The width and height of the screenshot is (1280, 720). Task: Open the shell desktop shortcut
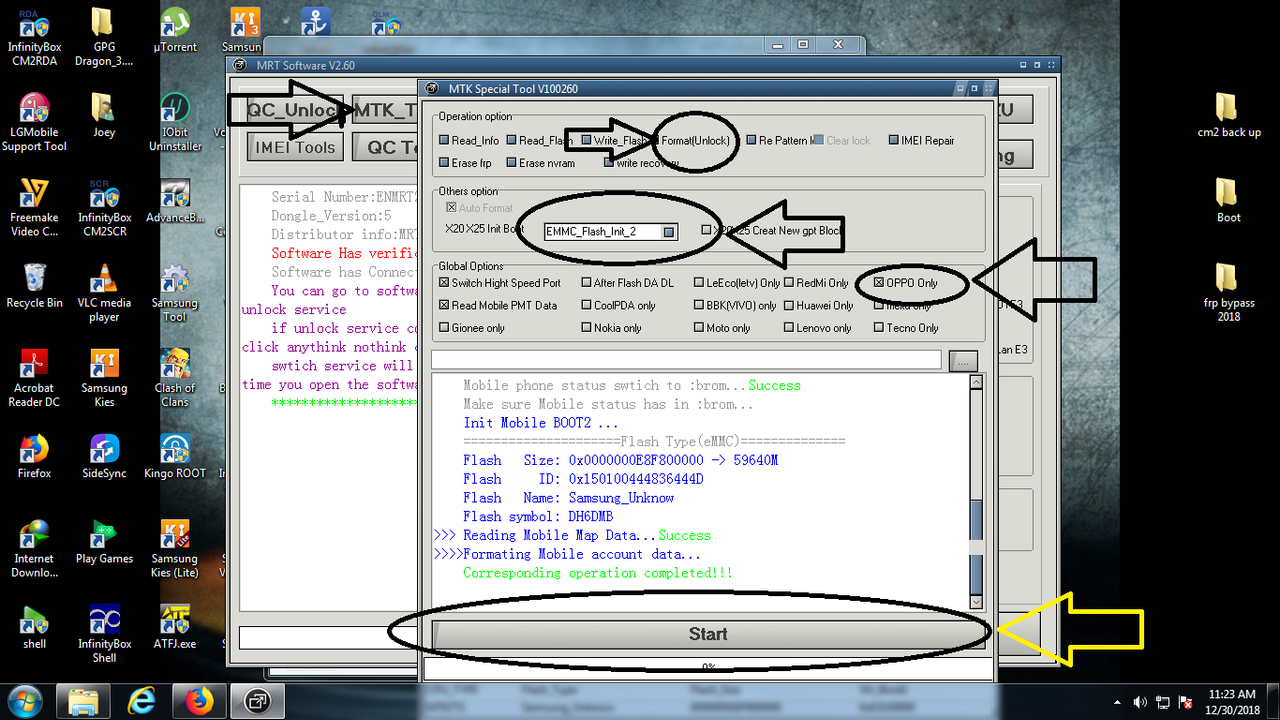pyautogui.click(x=35, y=627)
